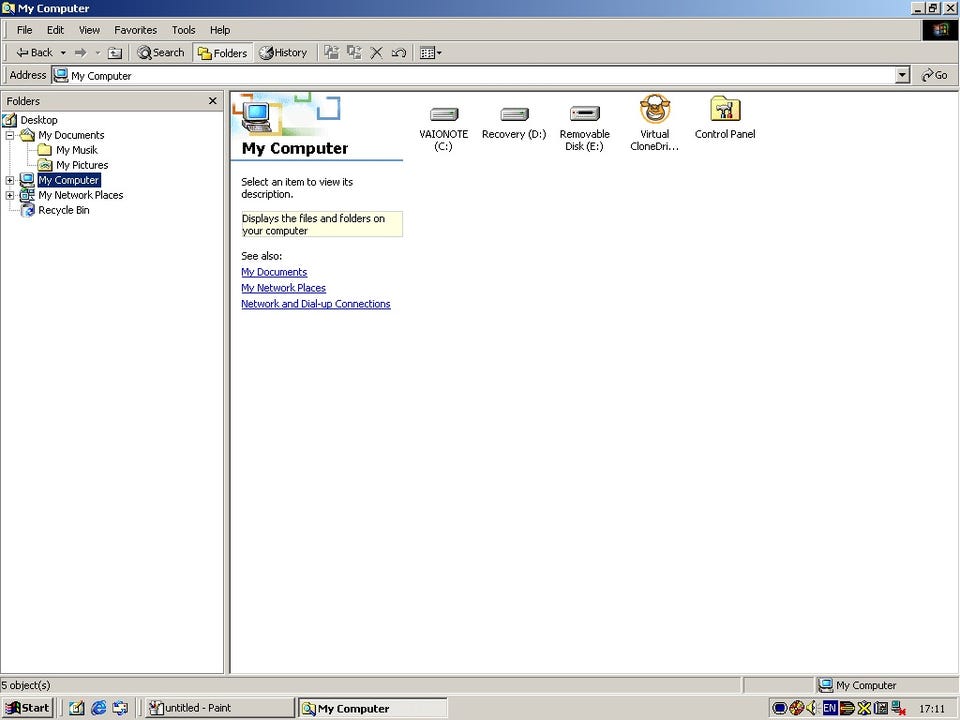Select My Computer in the folder tree
Screen dimensions: 960x720
point(69,180)
